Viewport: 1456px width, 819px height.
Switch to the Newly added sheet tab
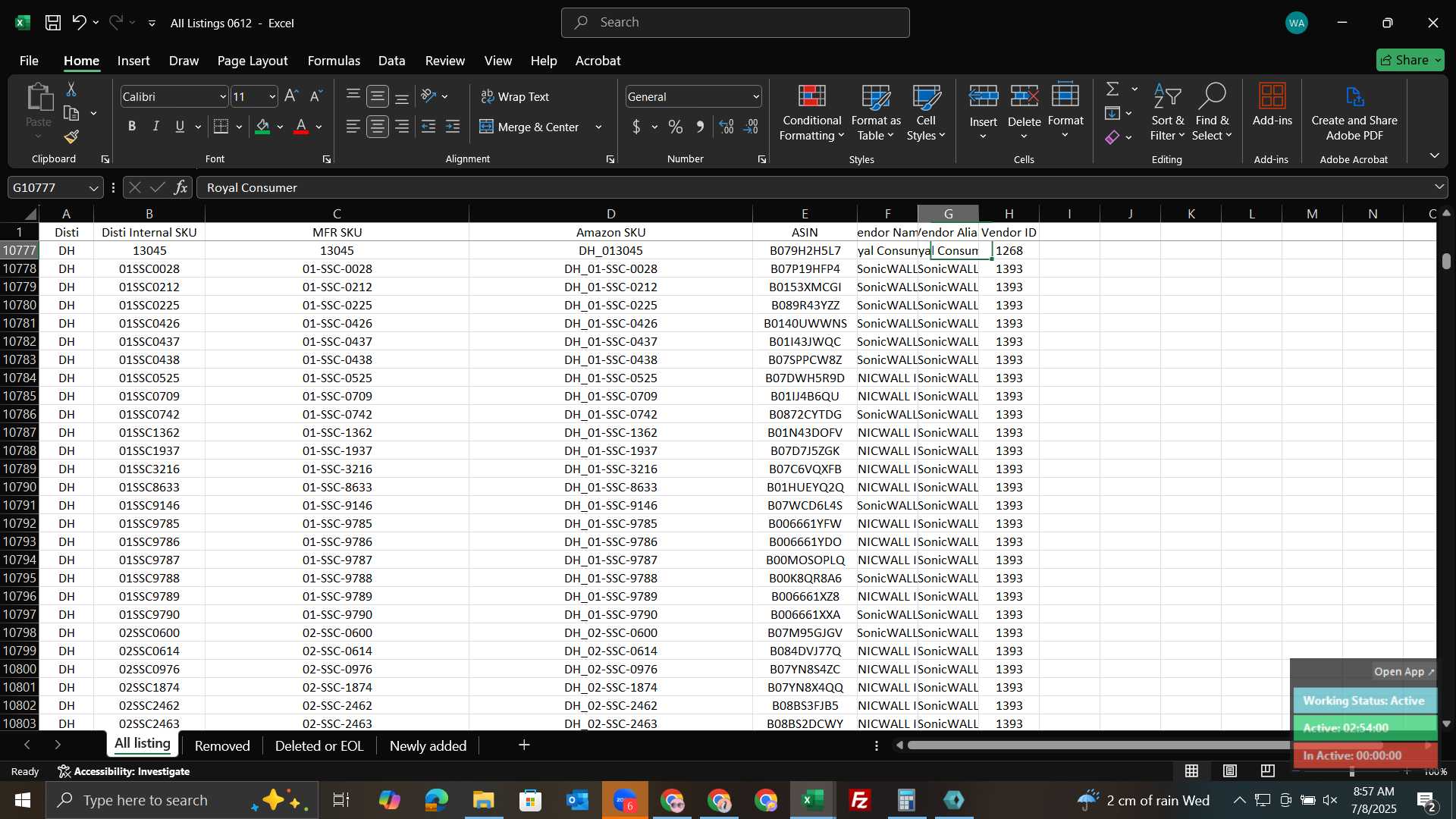tap(428, 746)
